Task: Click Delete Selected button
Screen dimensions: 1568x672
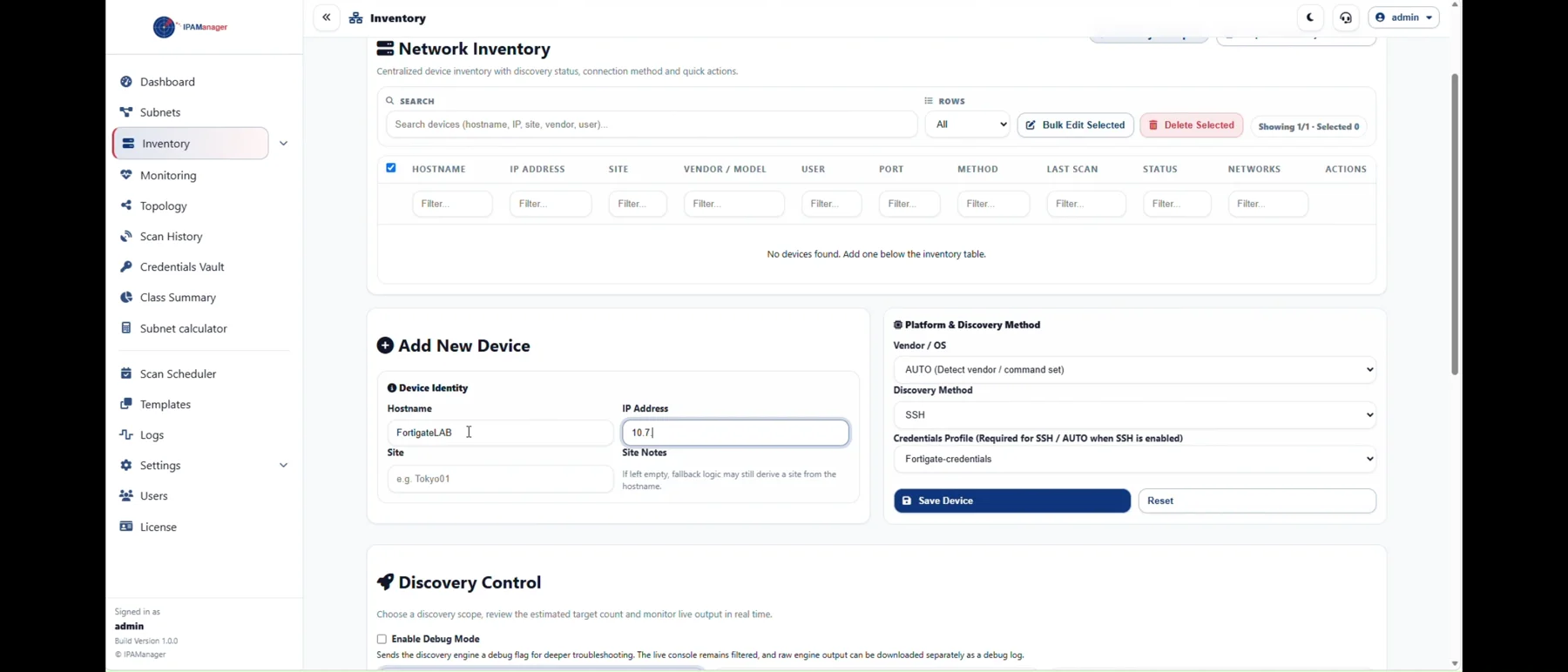Action: pos(1192,125)
